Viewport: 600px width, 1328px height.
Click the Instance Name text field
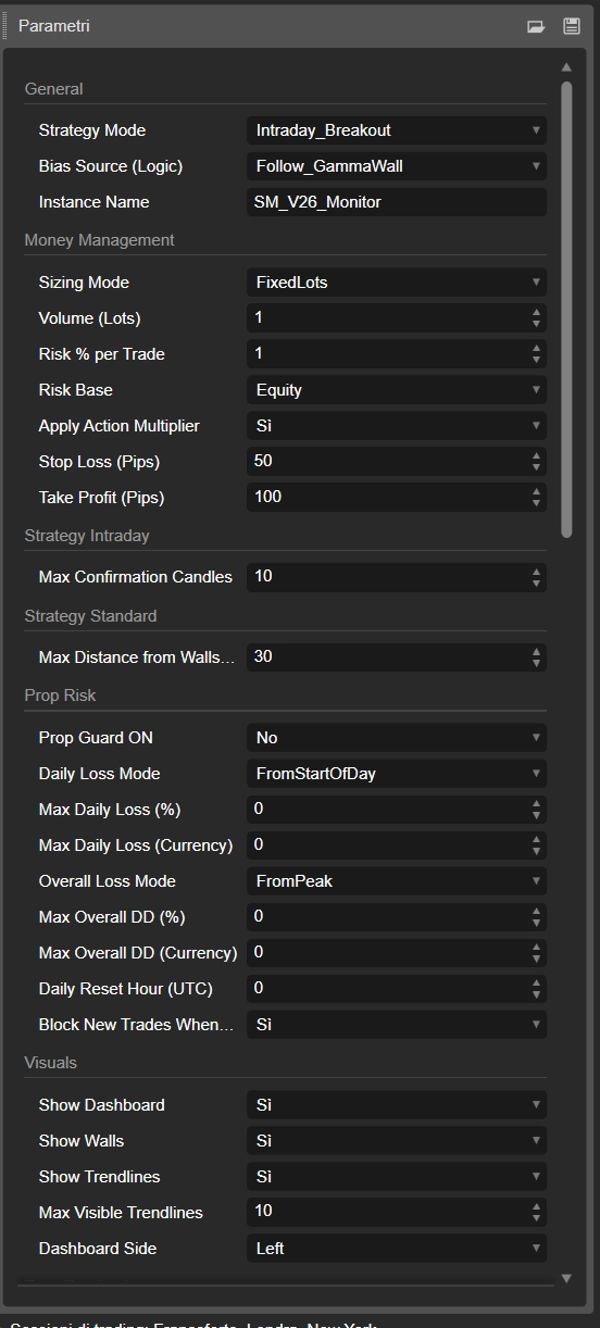click(396, 203)
